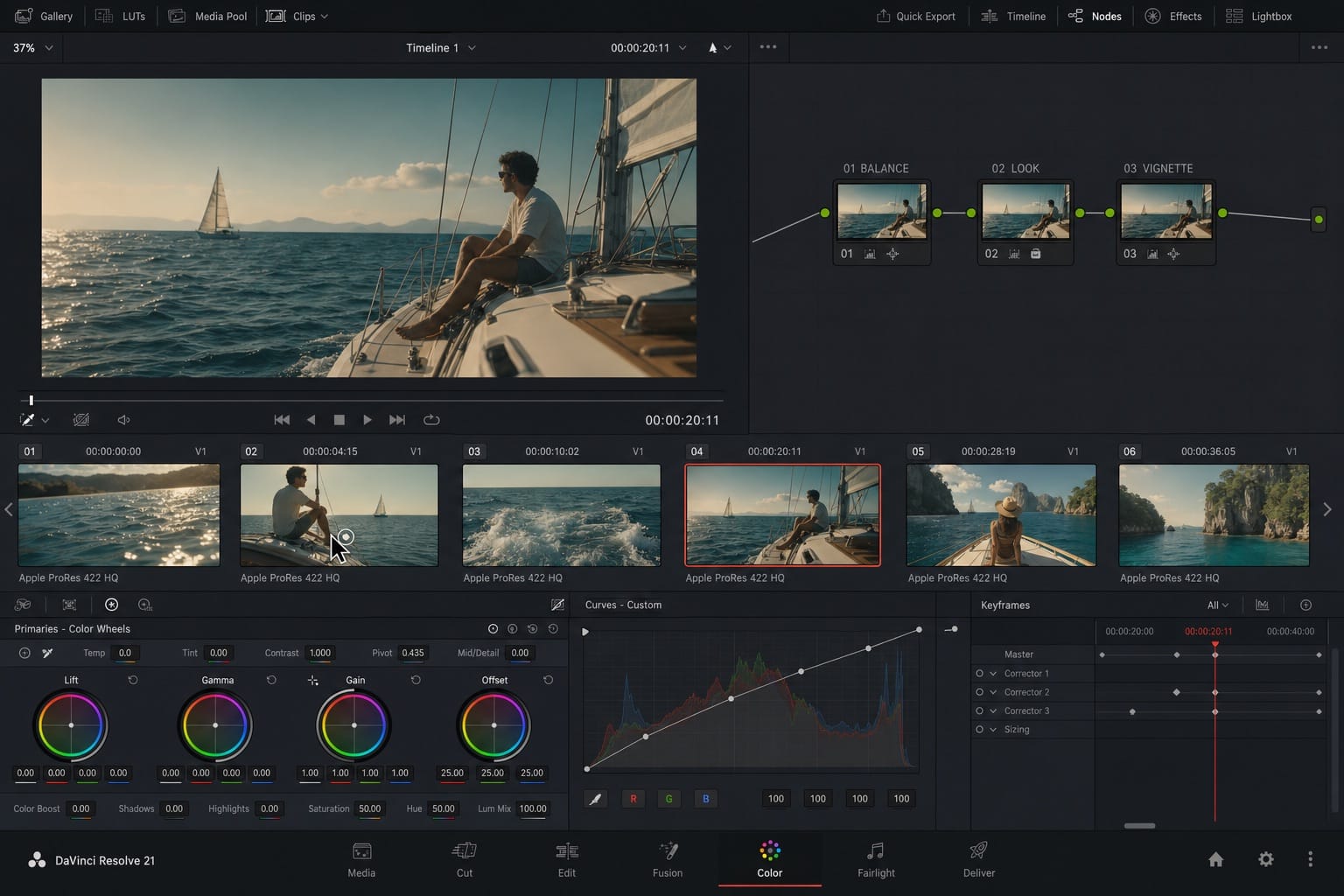Image resolution: width=1344 pixels, height=896 pixels.
Task: Expand the Clips dropdown arrow
Action: (325, 17)
